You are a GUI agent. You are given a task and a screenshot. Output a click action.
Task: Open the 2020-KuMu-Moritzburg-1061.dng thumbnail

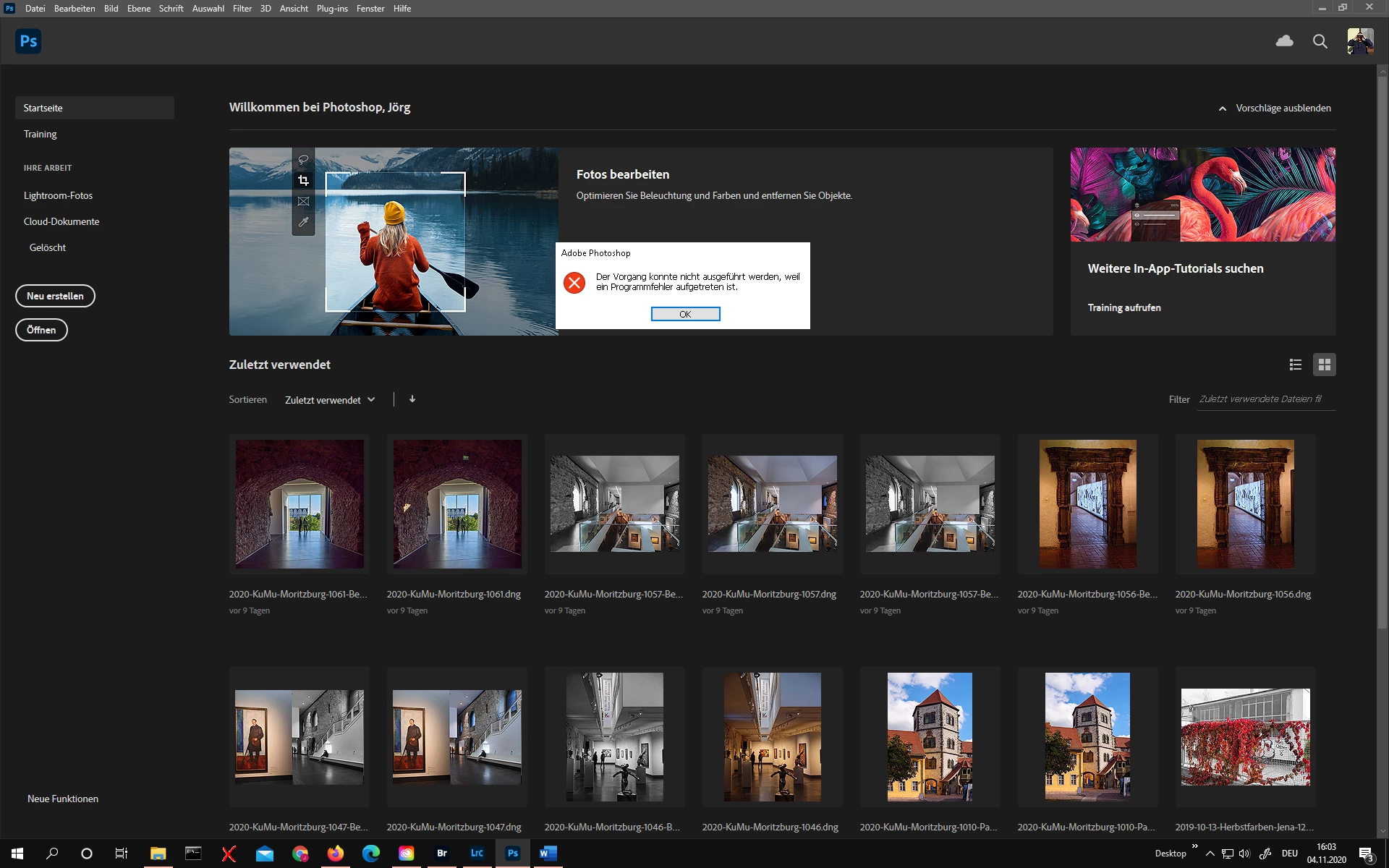click(x=456, y=504)
